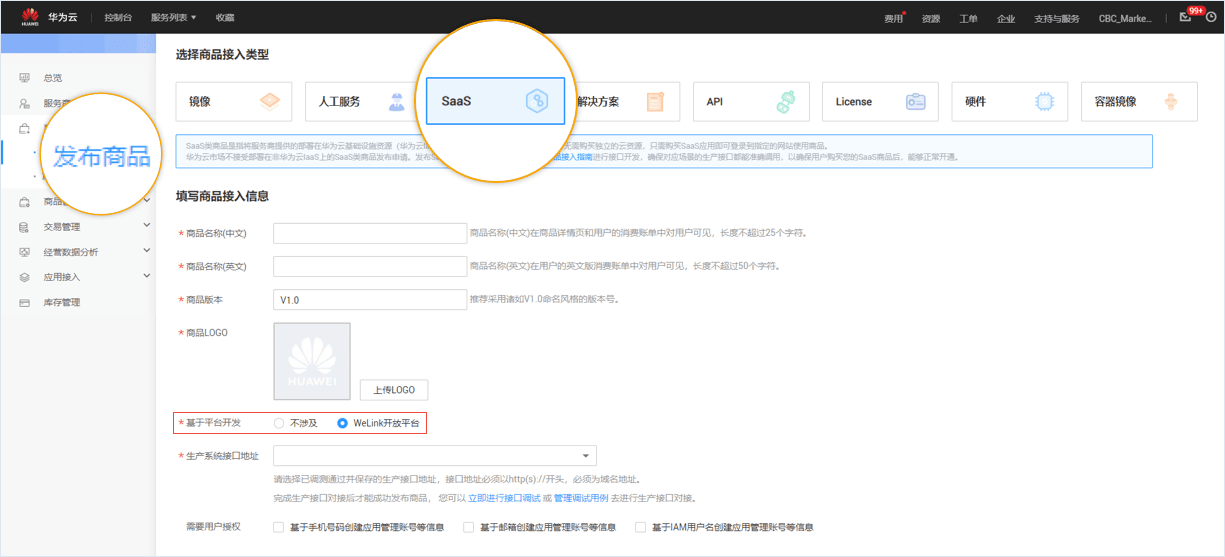Image resolution: width=1225 pixels, height=557 pixels.
Task: Click the 商品版本 field showing V1.0
Action: [x=370, y=299]
